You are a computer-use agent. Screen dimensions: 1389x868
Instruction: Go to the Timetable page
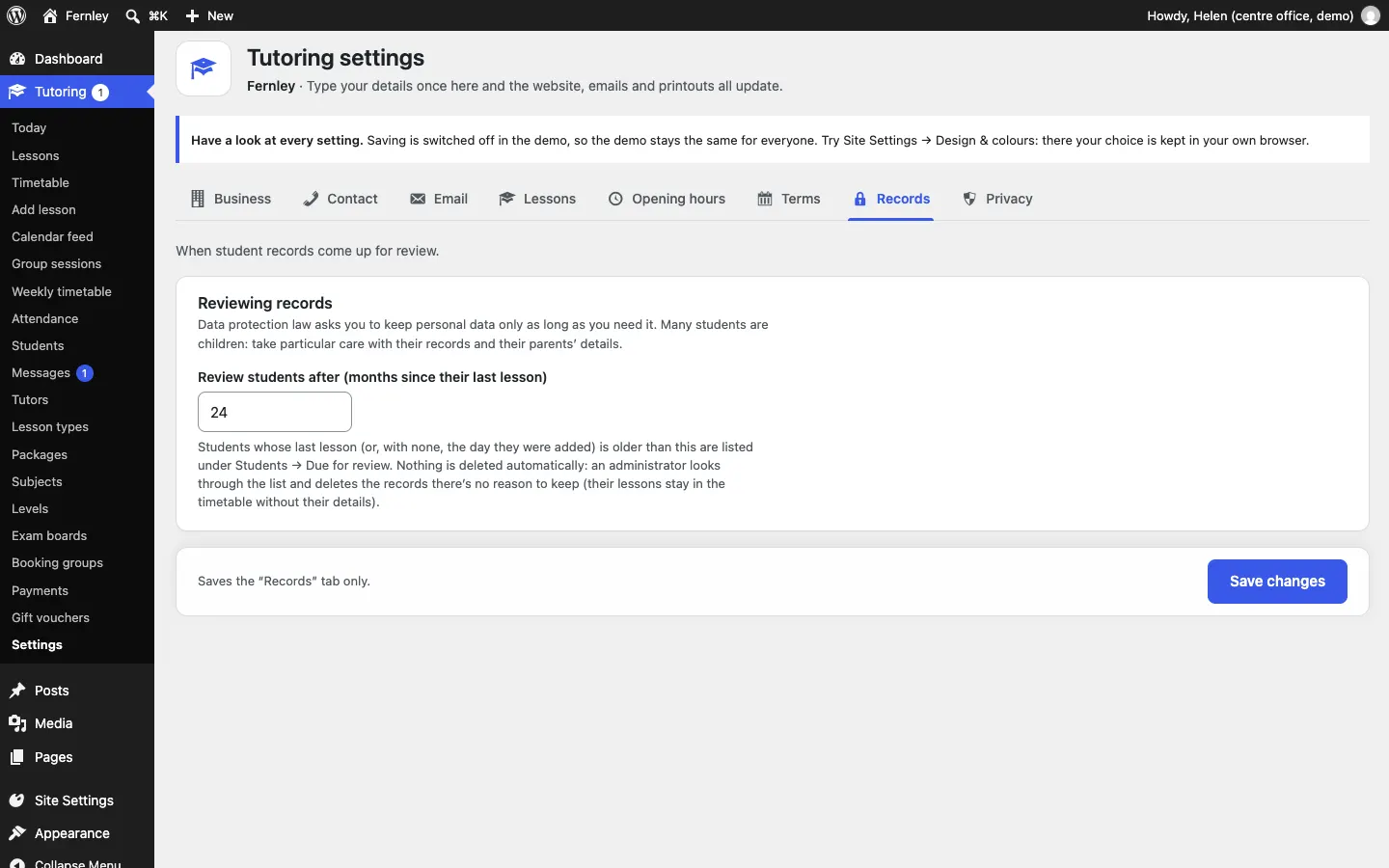click(x=41, y=182)
